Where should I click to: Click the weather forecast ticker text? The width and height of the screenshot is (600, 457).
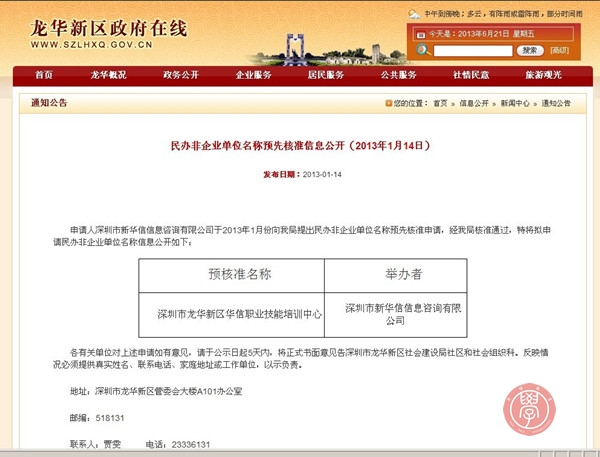pos(503,14)
